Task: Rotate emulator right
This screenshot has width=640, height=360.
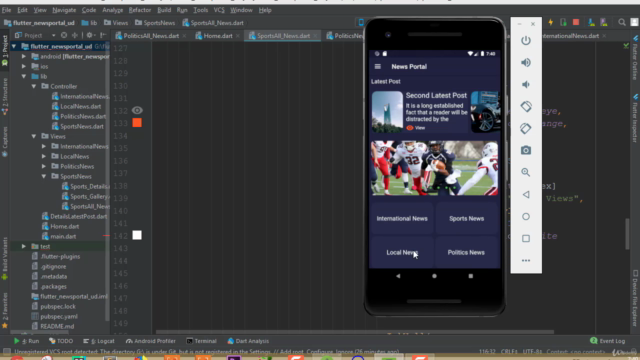Action: [526, 129]
